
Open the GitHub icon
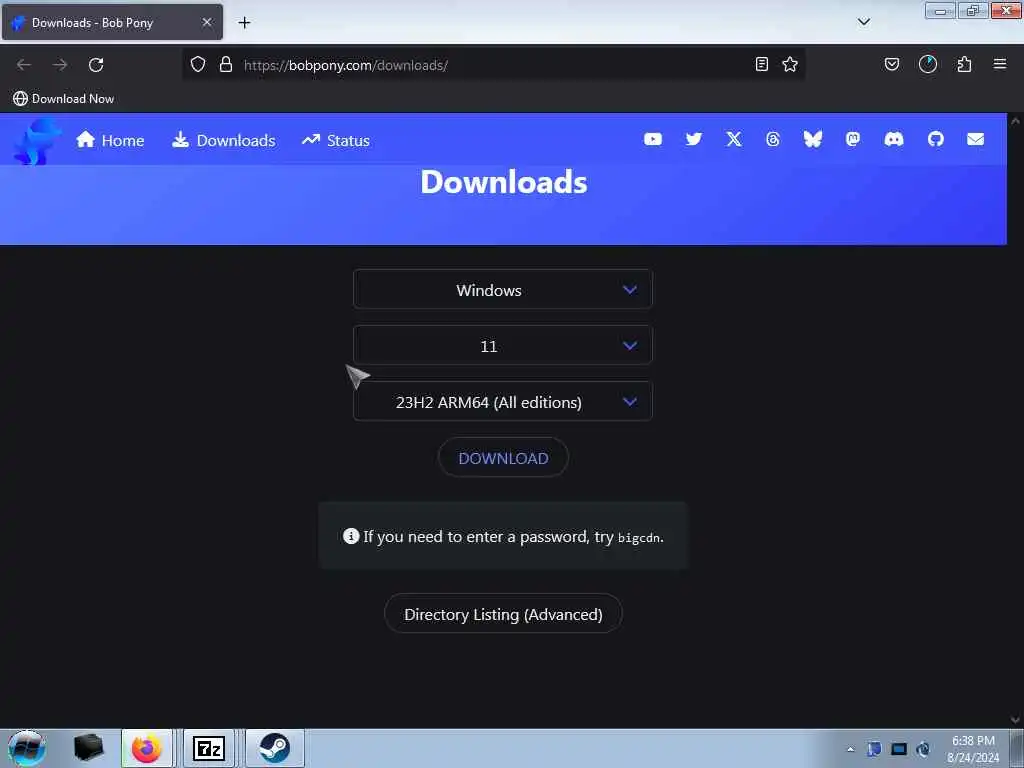(x=935, y=139)
